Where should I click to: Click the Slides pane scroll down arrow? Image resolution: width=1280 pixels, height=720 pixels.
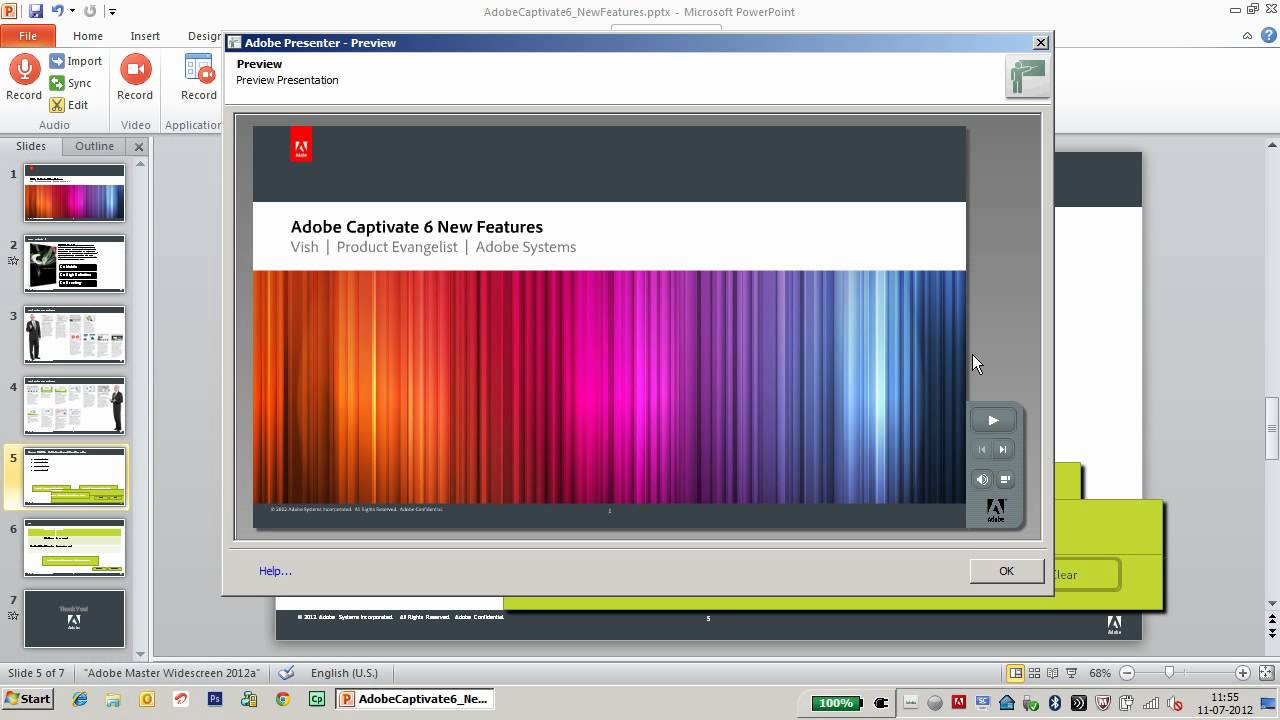point(140,653)
